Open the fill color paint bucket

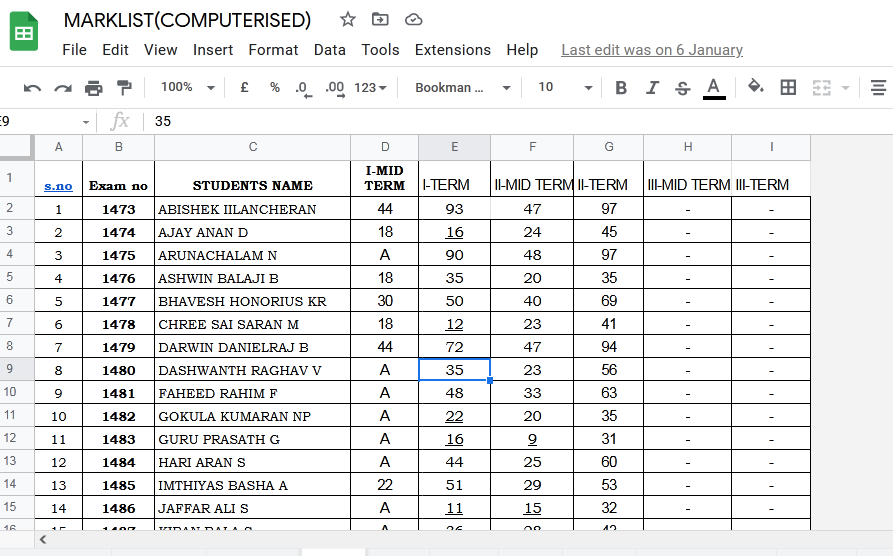coord(756,88)
